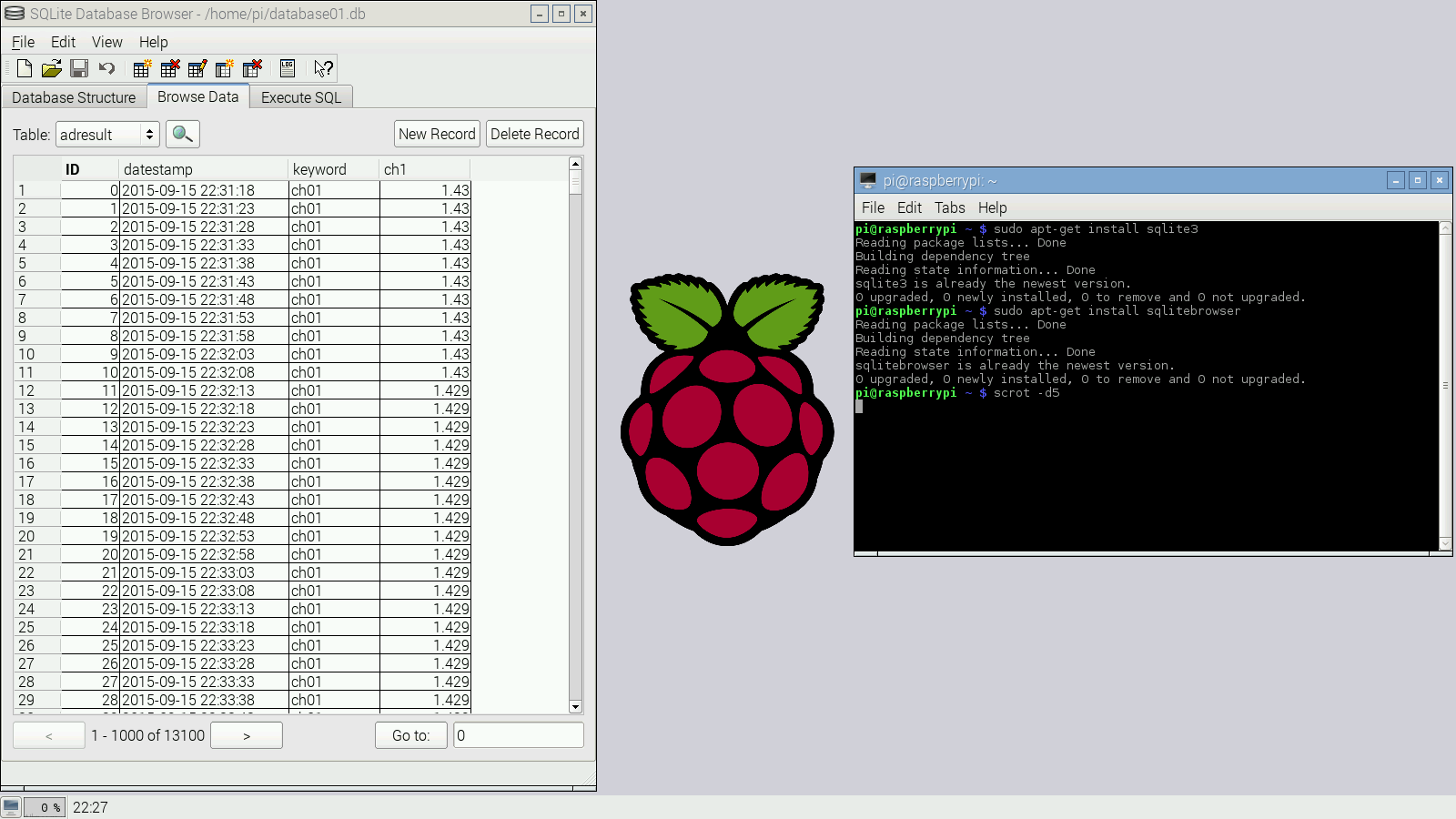
Task: Click the Create Table toolbar icon
Action: [x=142, y=68]
